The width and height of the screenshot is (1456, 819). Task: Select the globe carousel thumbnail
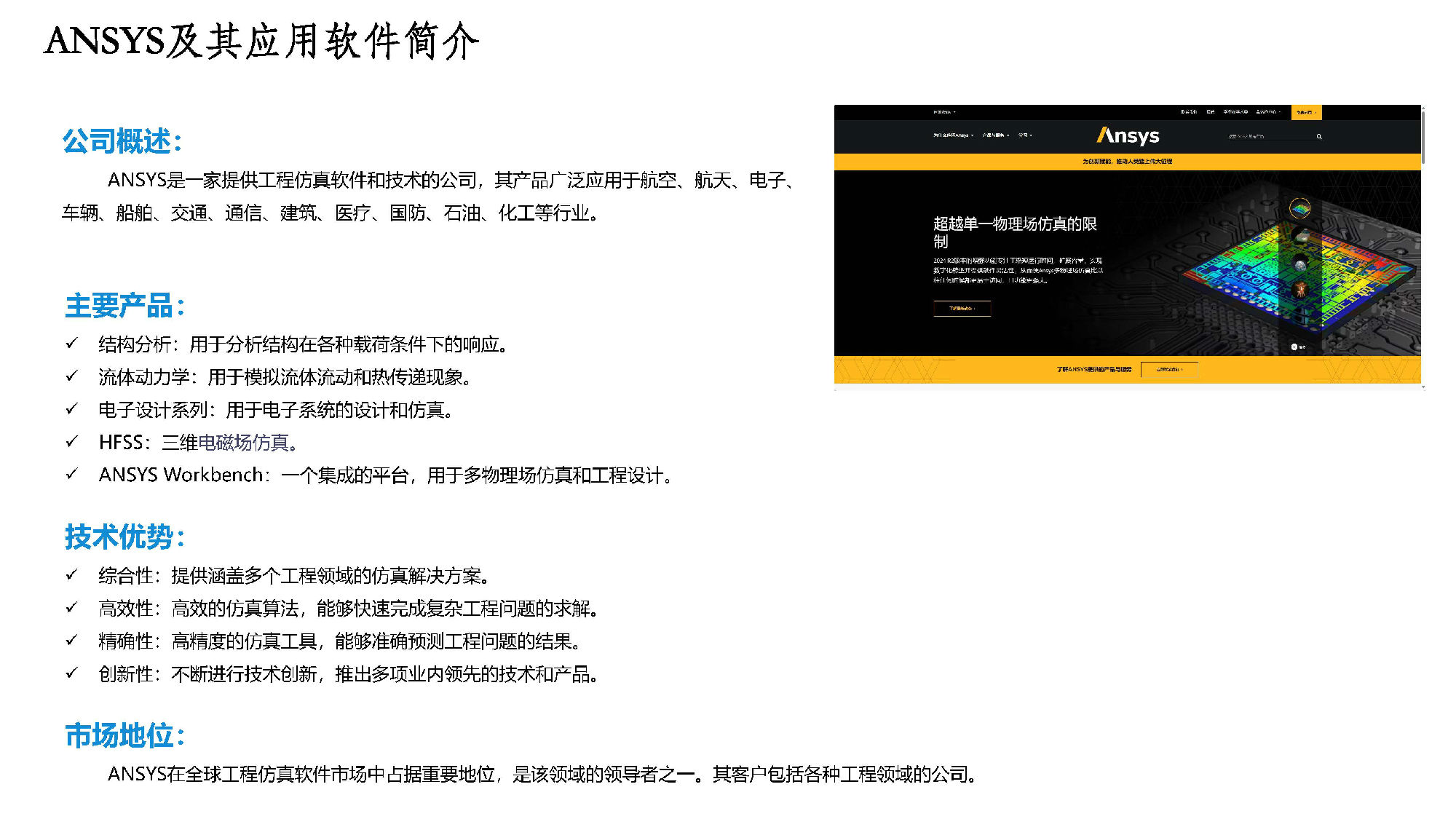(x=1299, y=264)
